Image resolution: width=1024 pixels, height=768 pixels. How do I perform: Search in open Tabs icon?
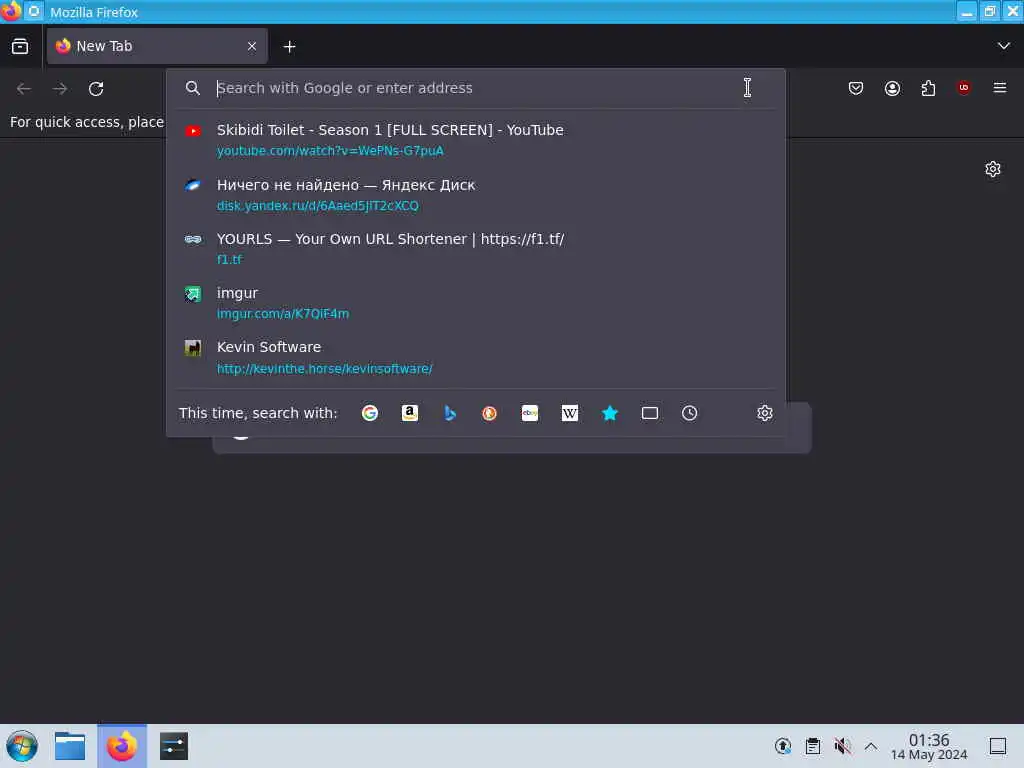pos(650,413)
